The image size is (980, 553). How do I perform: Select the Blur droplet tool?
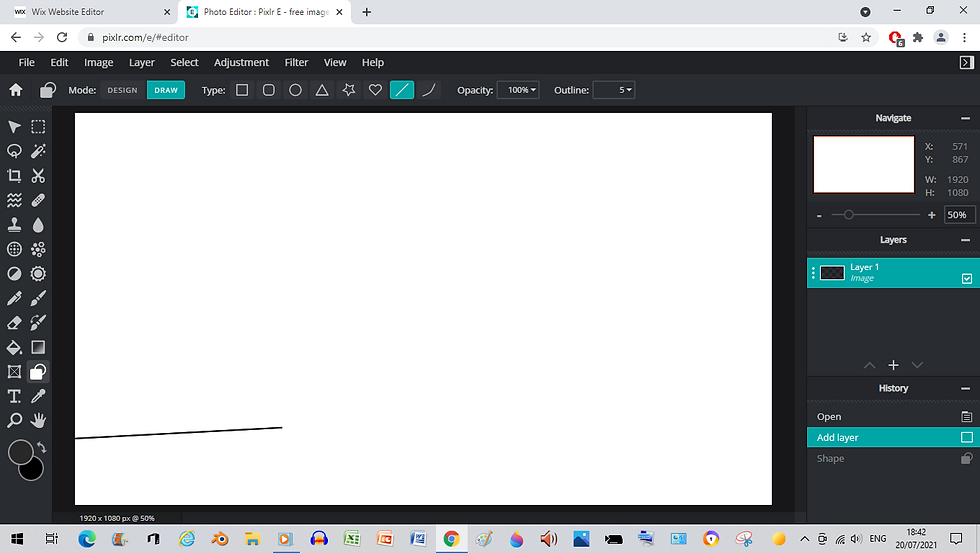(x=38, y=224)
